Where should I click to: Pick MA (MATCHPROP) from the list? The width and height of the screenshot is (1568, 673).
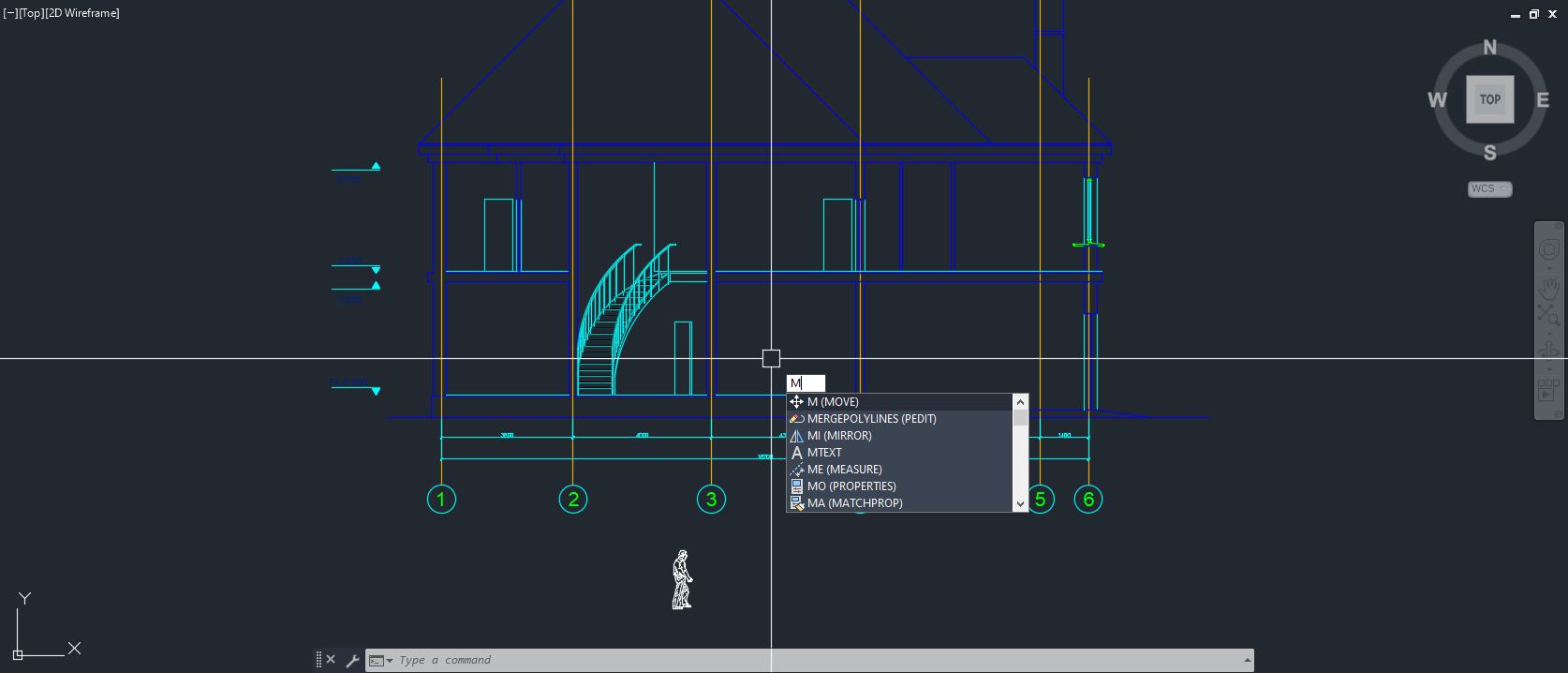(899, 503)
